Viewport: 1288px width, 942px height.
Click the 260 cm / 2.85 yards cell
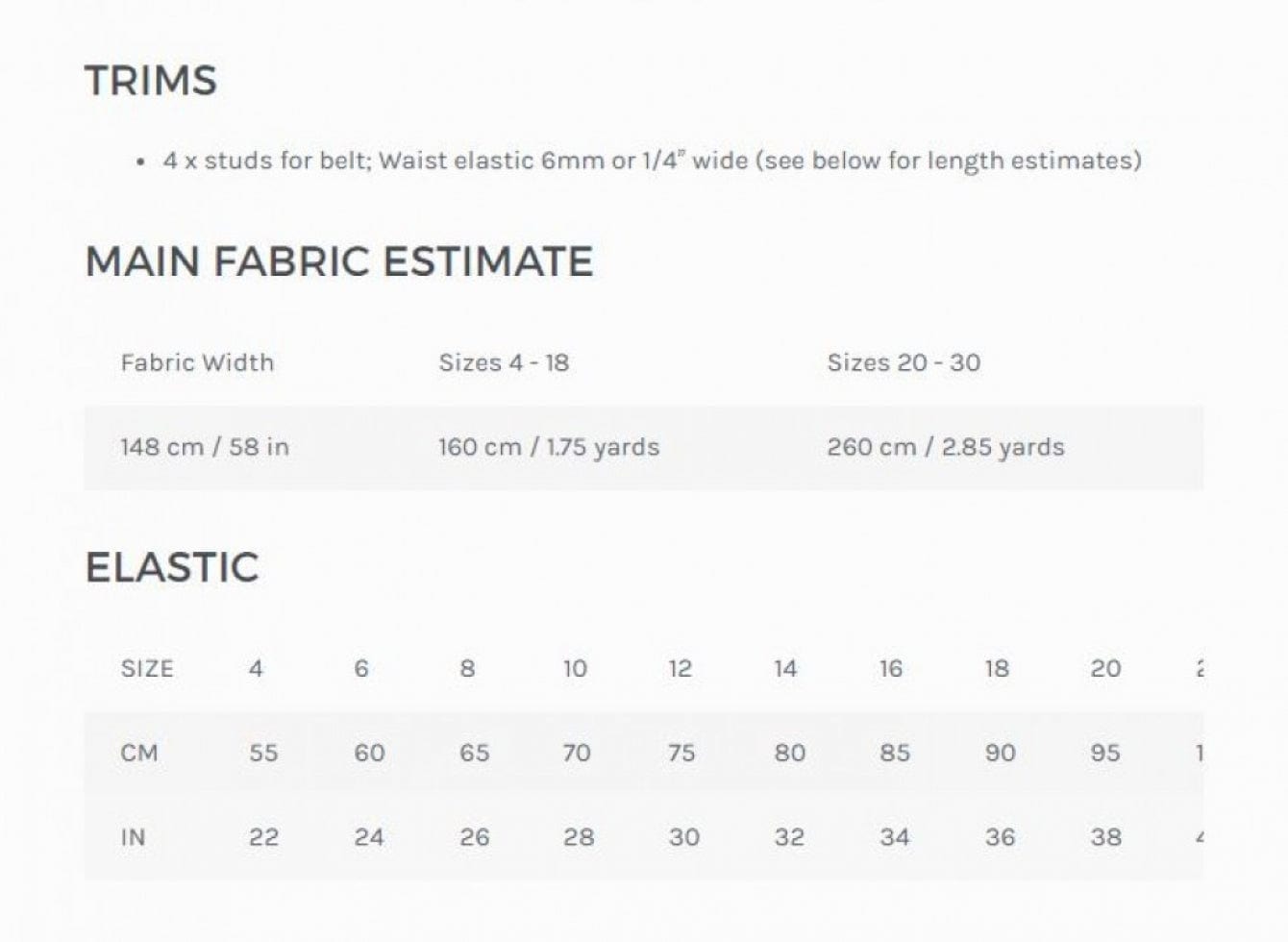(946, 447)
